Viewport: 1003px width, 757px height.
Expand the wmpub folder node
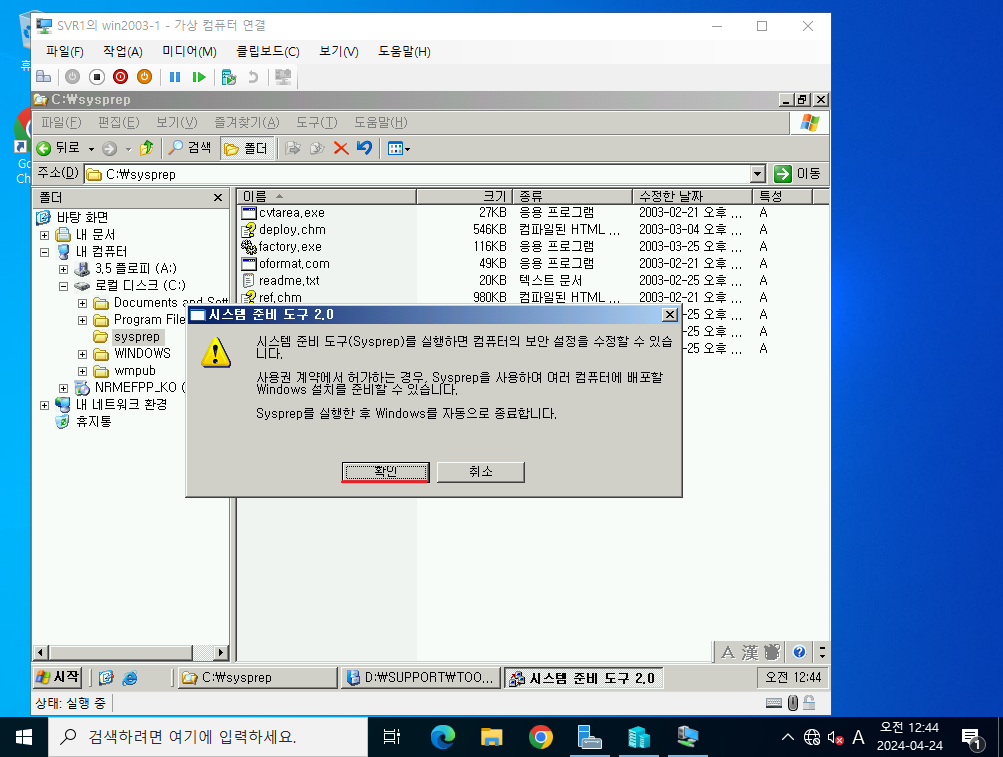point(83,371)
